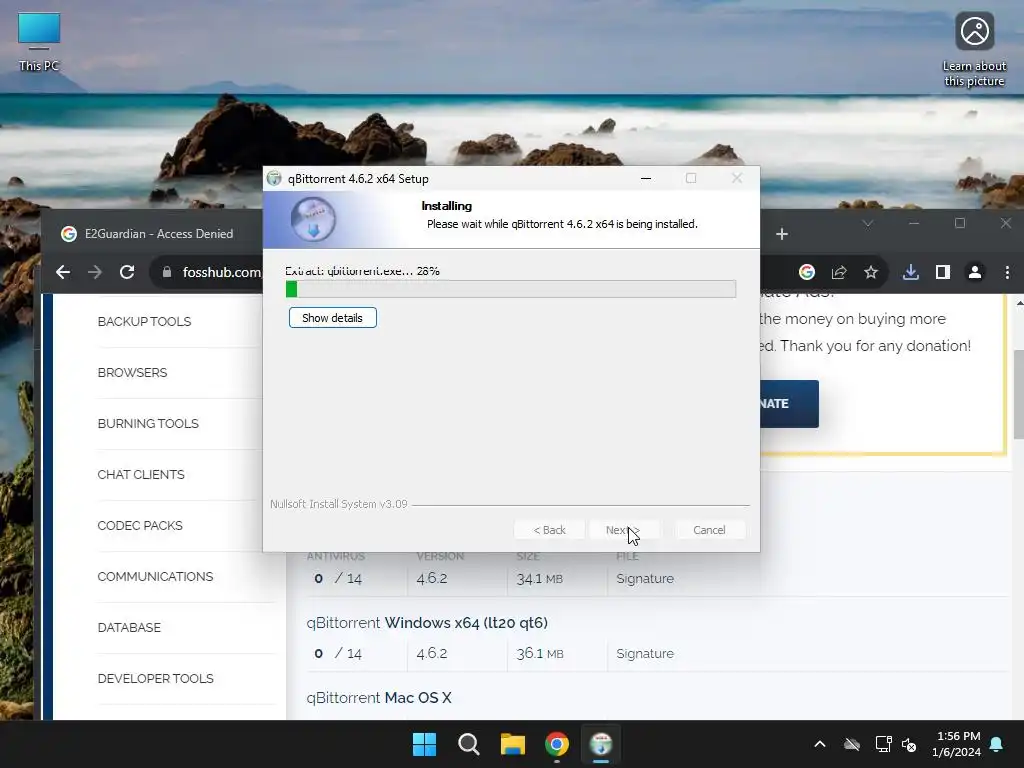The image size is (1024, 768).
Task: Open network tray icon
Action: (883, 744)
